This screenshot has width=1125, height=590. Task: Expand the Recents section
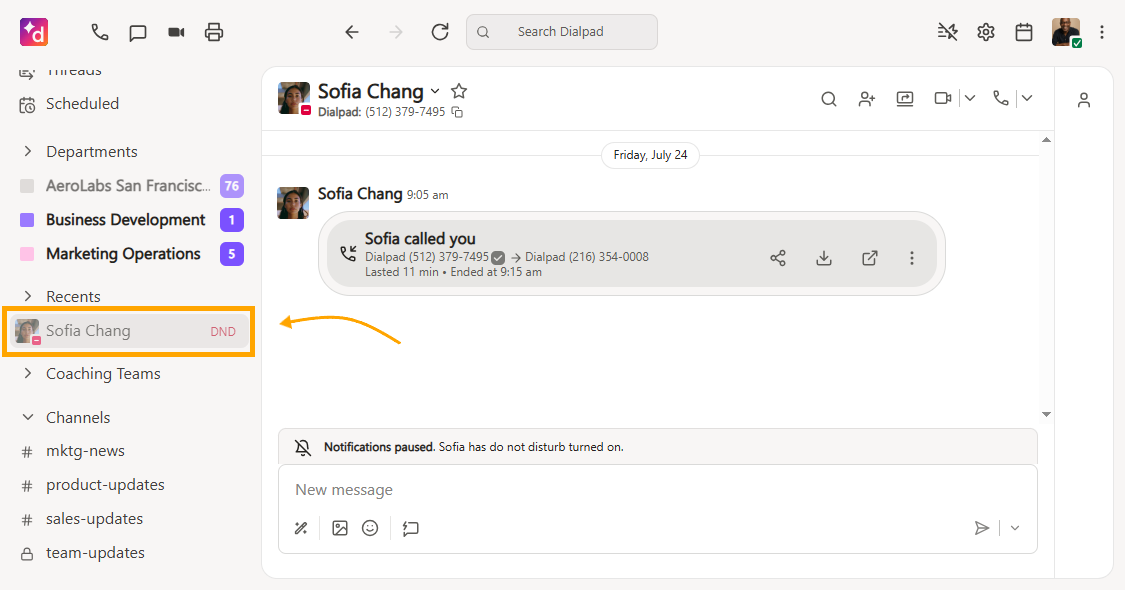(28, 296)
